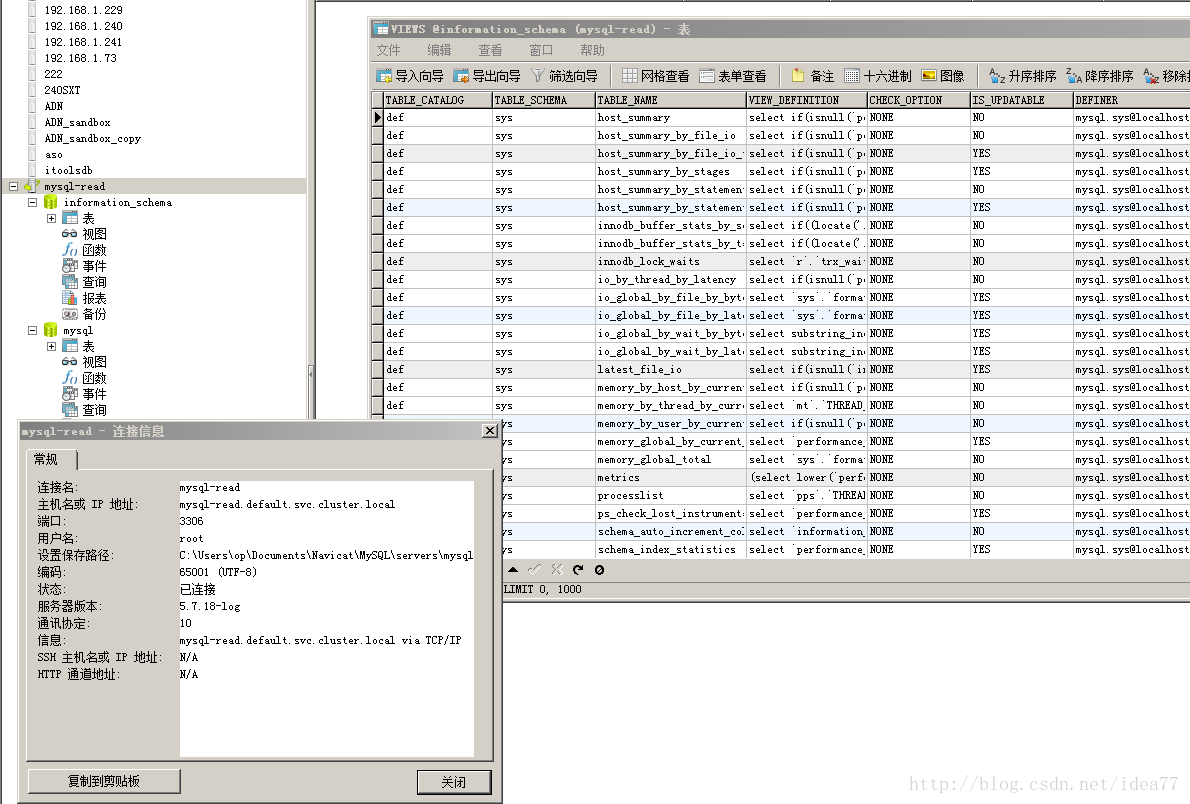Viewport: 1190px width, 804px height.
Task: Click the stop icon below the grid
Action: point(600,569)
